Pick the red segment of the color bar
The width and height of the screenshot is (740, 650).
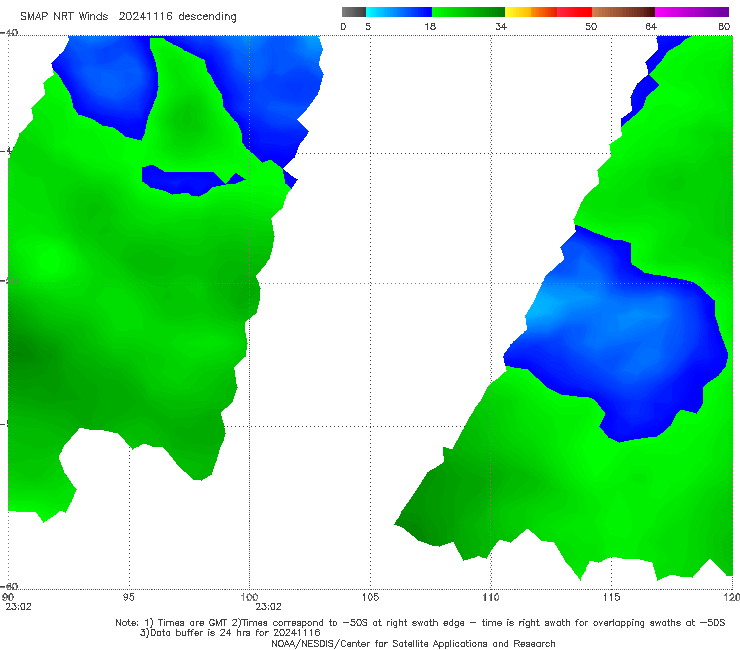click(574, 12)
